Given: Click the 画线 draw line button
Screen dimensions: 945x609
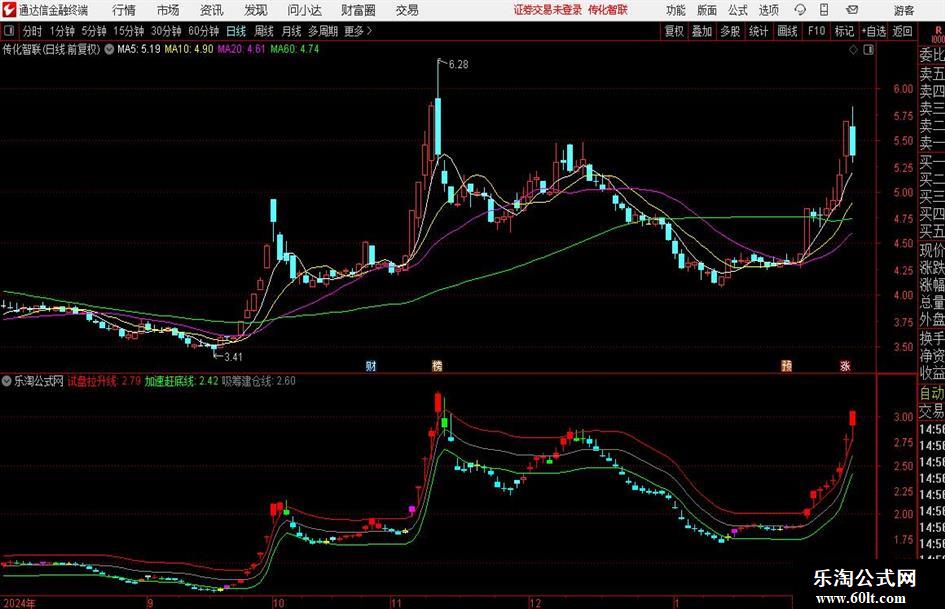Looking at the screenshot, I should (x=788, y=31).
